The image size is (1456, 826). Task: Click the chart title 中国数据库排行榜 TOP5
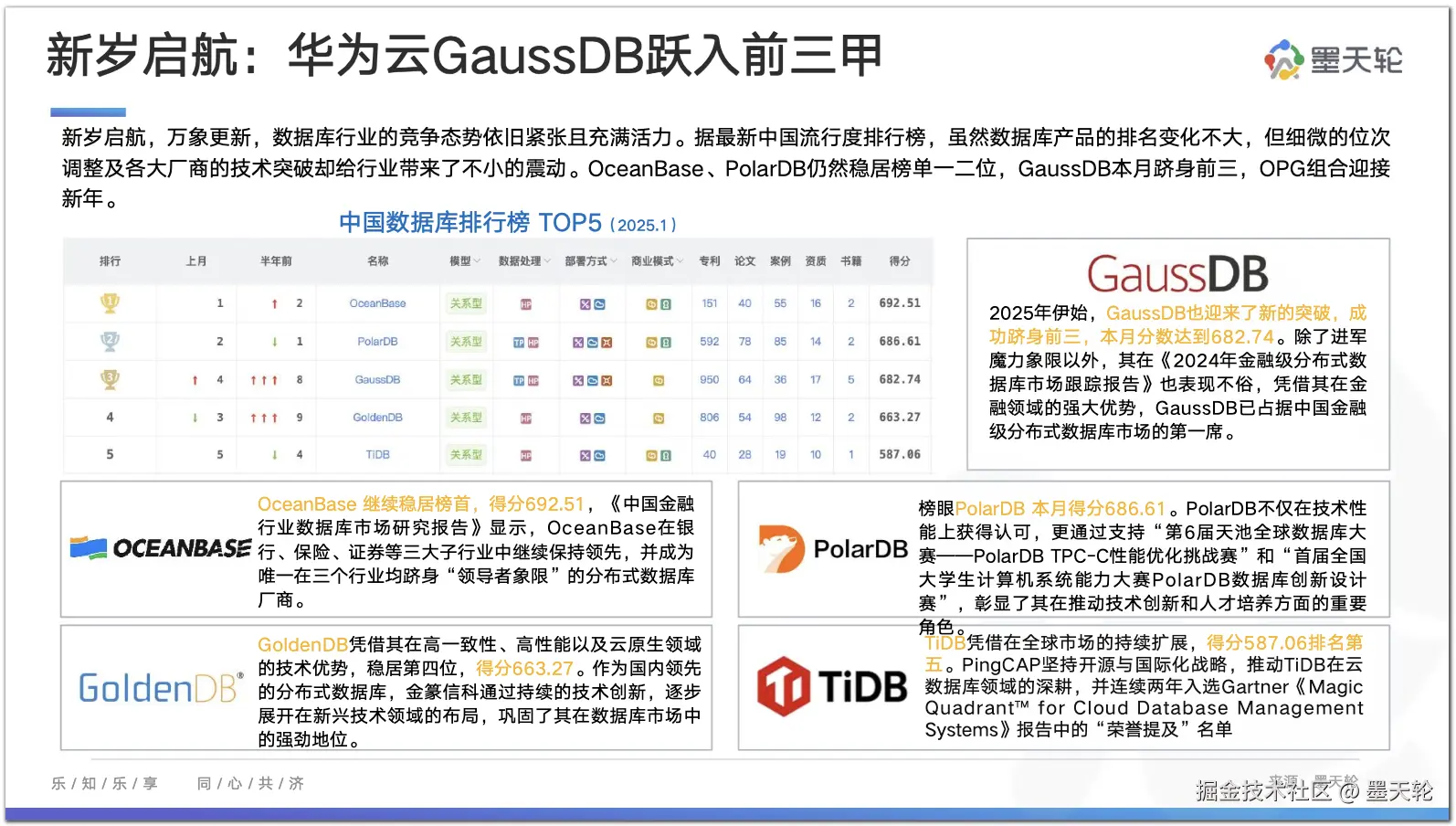(470, 222)
